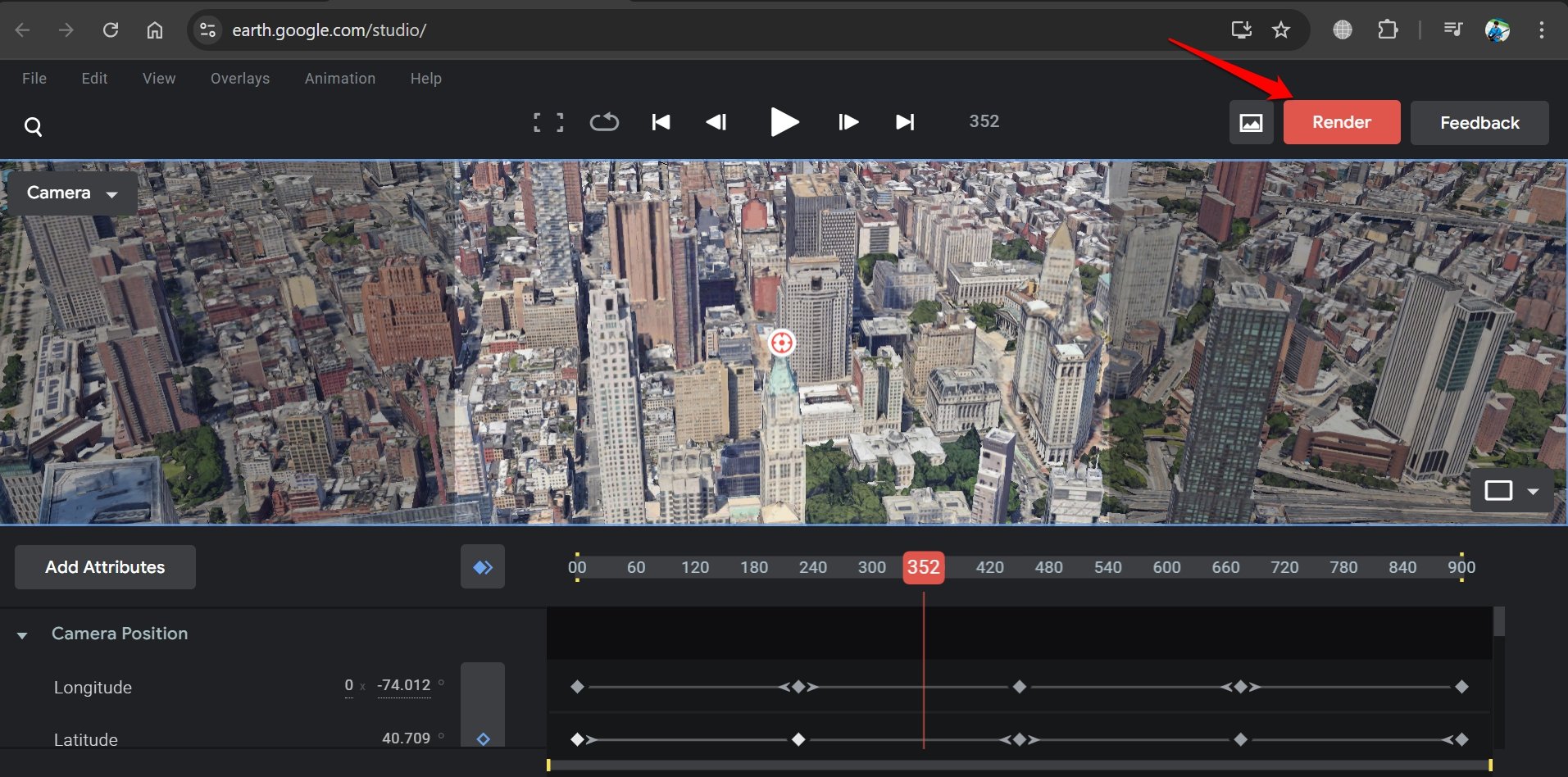
Task: Open the Help menu
Action: (426, 79)
